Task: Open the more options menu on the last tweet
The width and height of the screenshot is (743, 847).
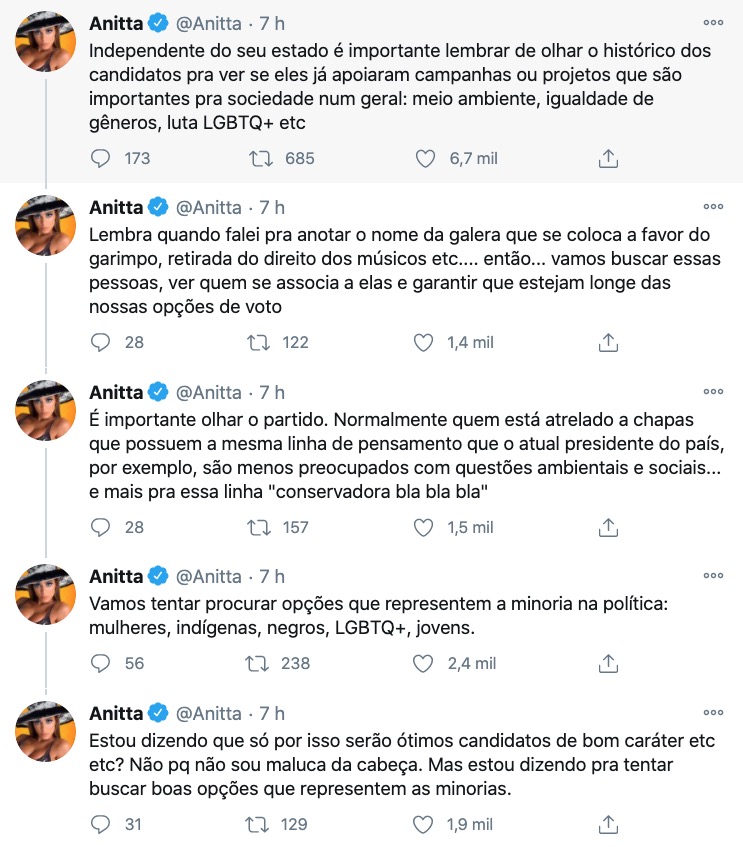Action: [x=714, y=712]
